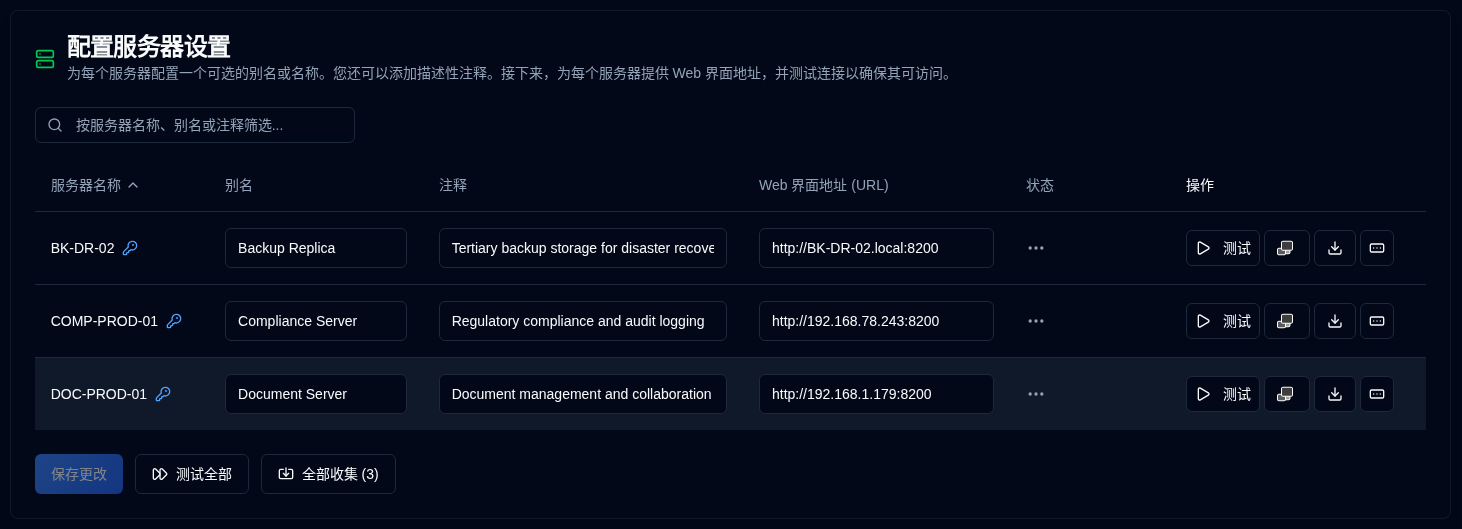The image size is (1462, 529).
Task: Click the password-dots icon in DOC-PROD-01 row
Action: point(1376,394)
